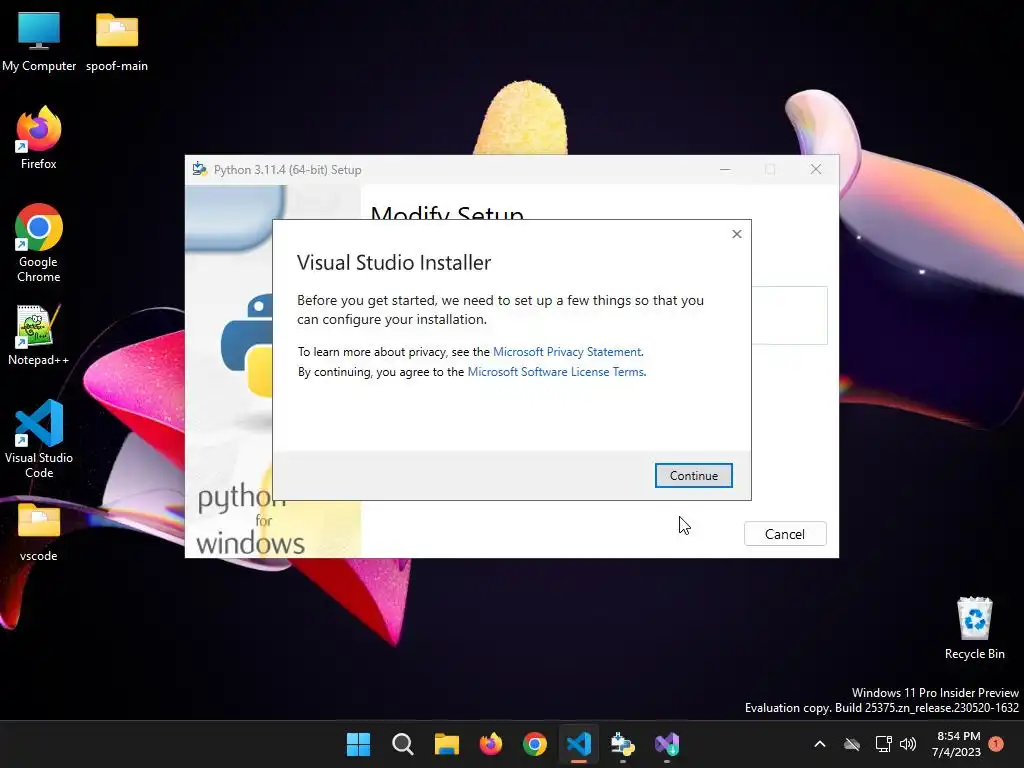The image size is (1024, 768).
Task: Open Microsoft Software License Terms link
Action: tap(556, 372)
